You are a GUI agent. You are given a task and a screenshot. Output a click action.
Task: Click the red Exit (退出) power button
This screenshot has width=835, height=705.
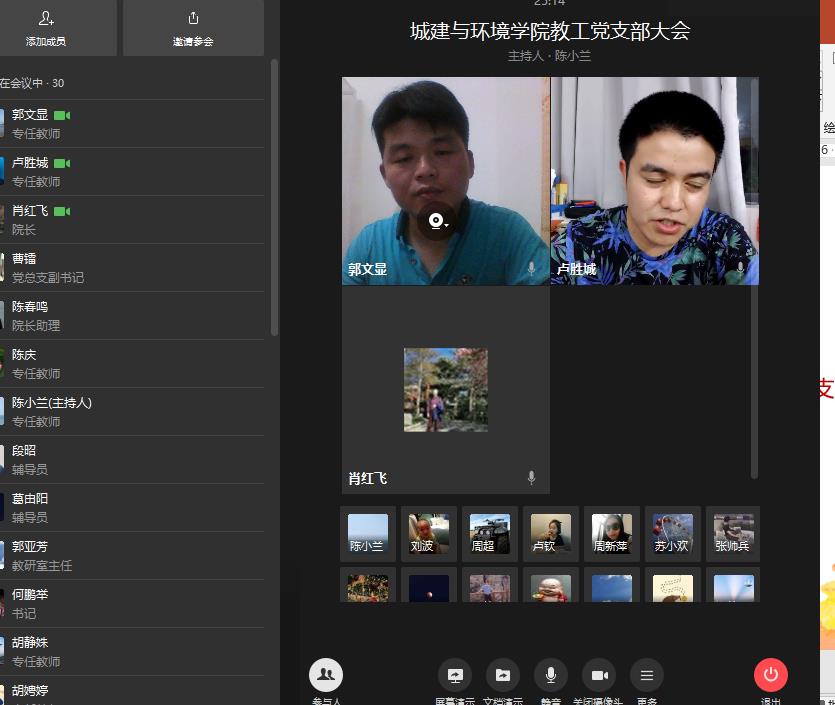(x=771, y=675)
